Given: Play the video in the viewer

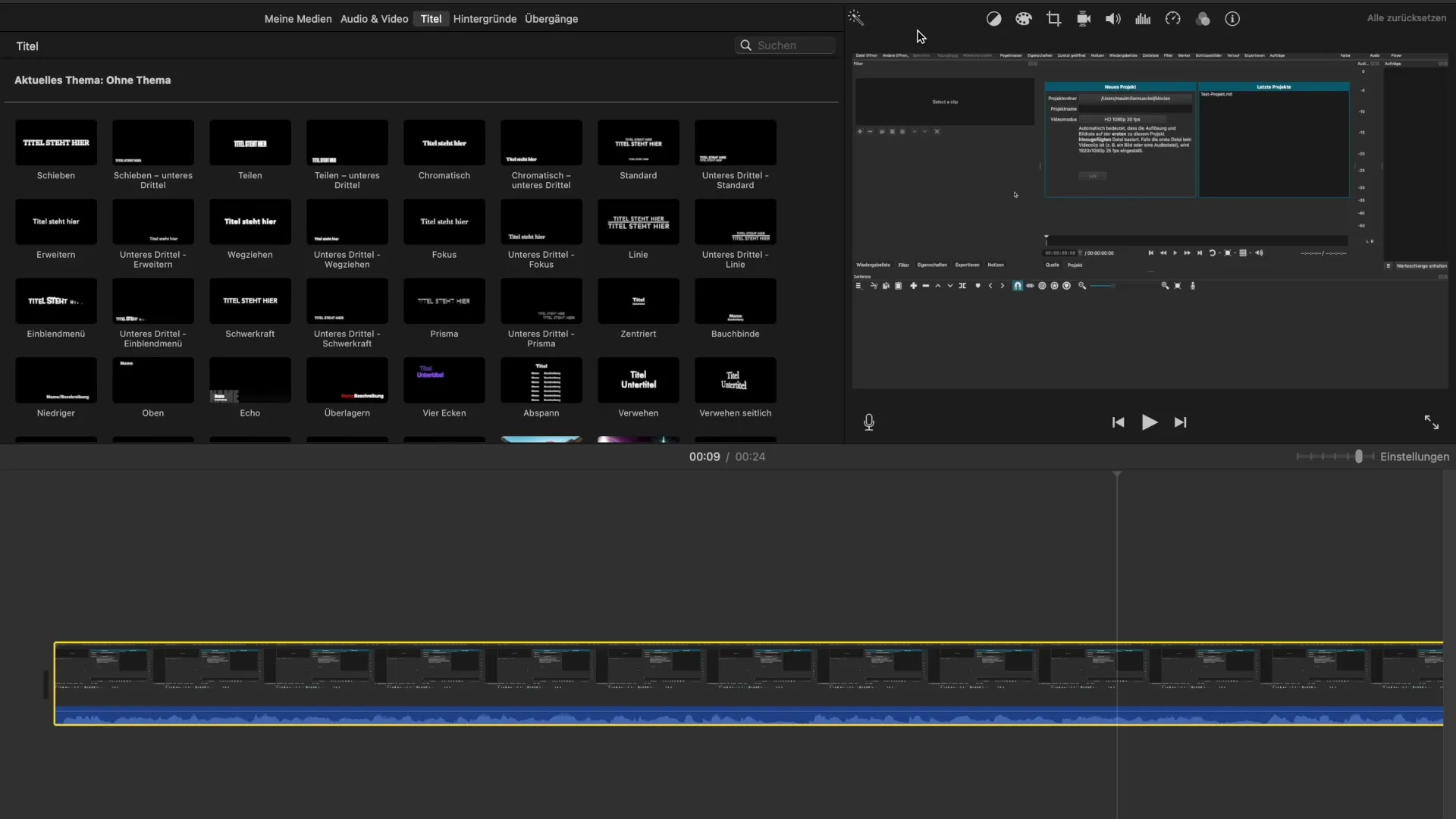Looking at the screenshot, I should click(1150, 422).
